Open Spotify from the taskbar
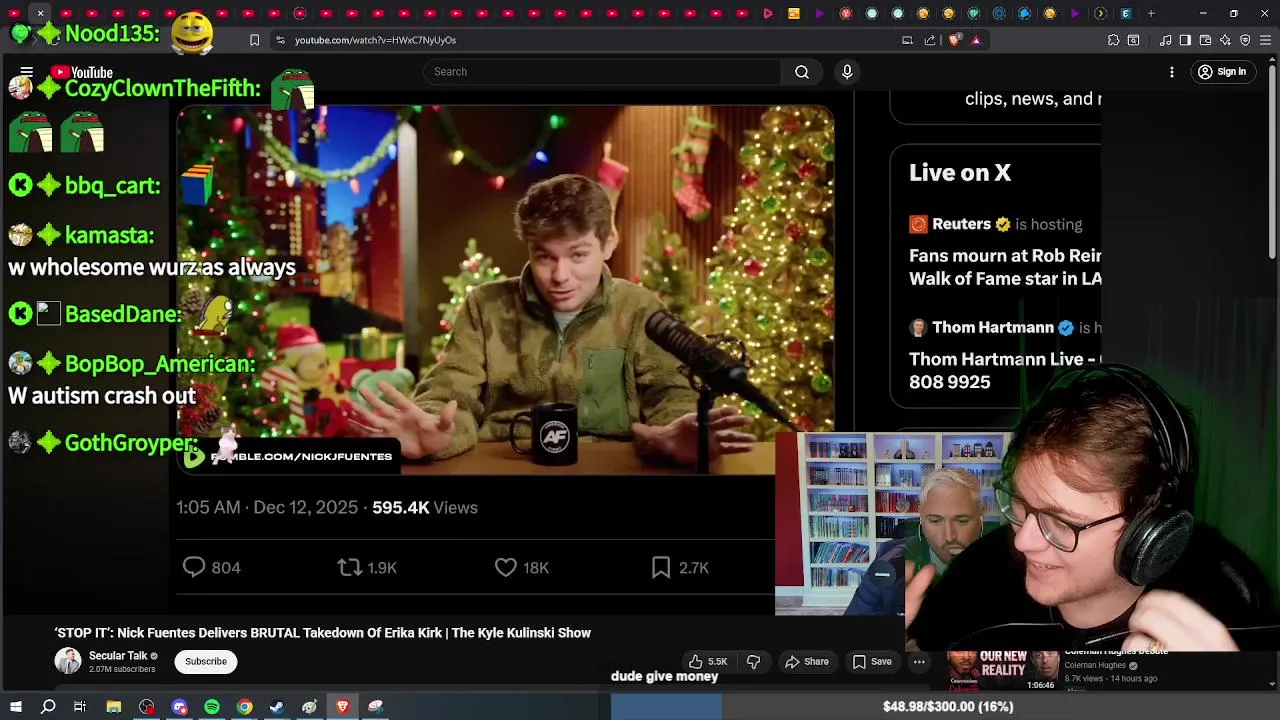 212,707
